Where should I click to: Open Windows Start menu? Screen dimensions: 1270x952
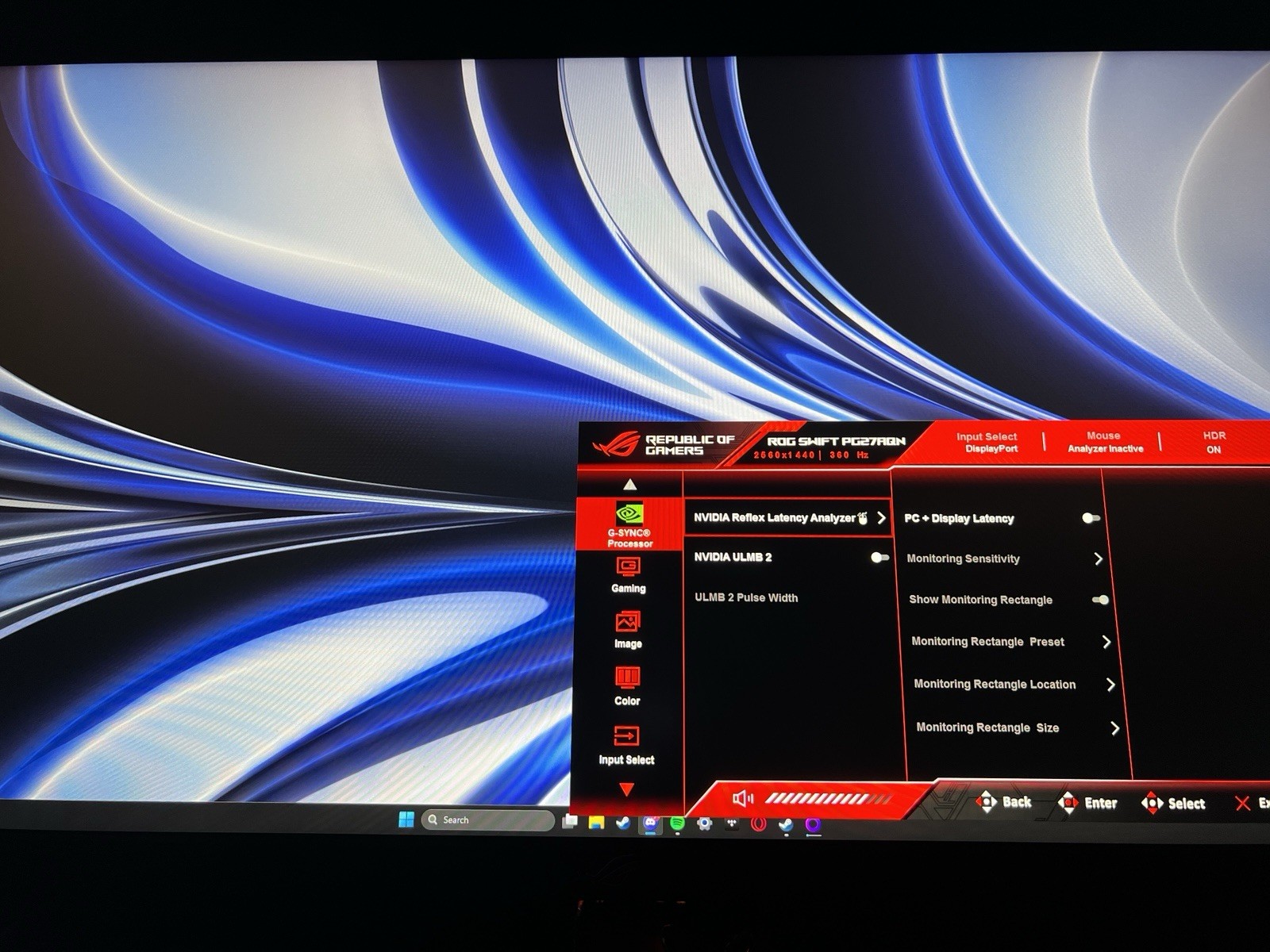(x=406, y=820)
